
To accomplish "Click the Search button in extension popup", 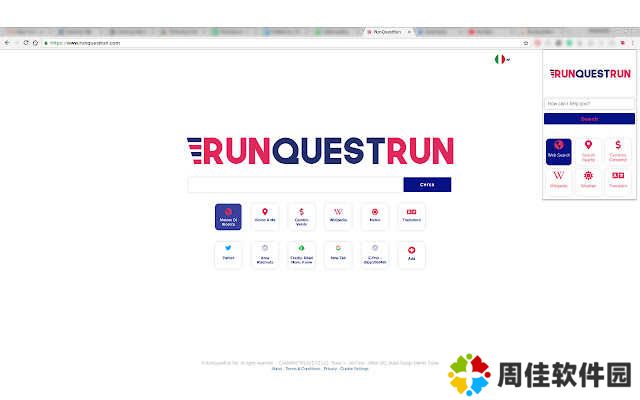I will pos(589,119).
